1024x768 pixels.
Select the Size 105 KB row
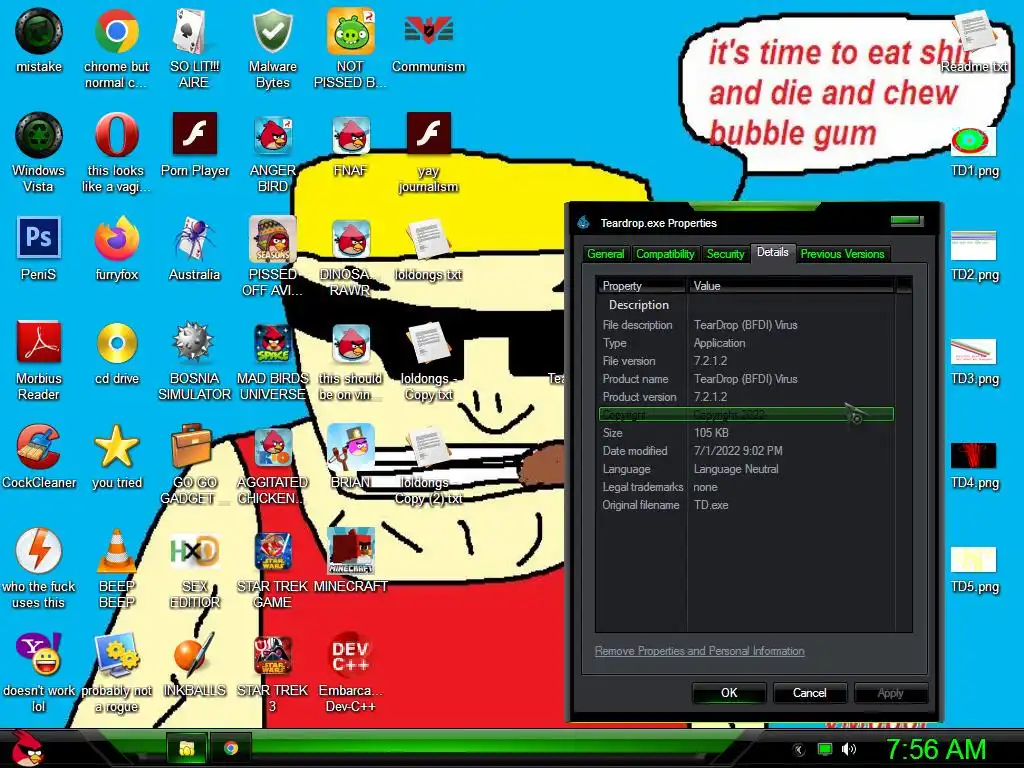click(x=746, y=432)
